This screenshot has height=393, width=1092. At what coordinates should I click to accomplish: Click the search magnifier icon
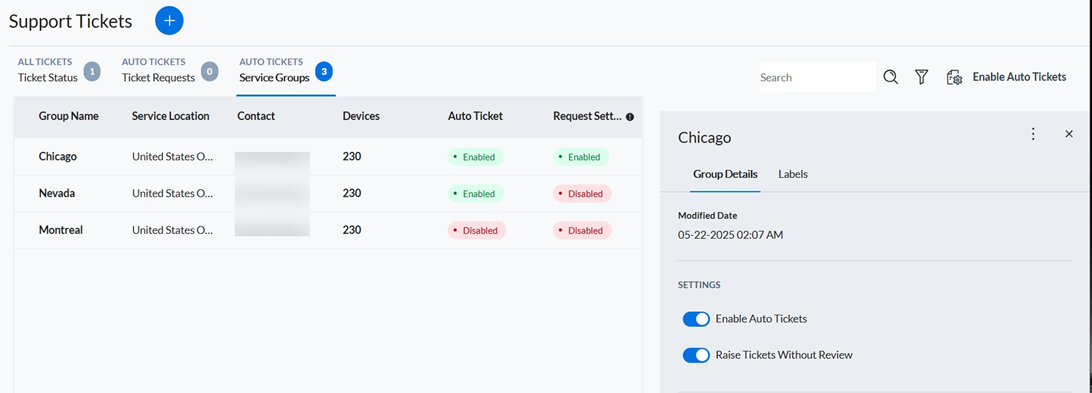click(891, 77)
